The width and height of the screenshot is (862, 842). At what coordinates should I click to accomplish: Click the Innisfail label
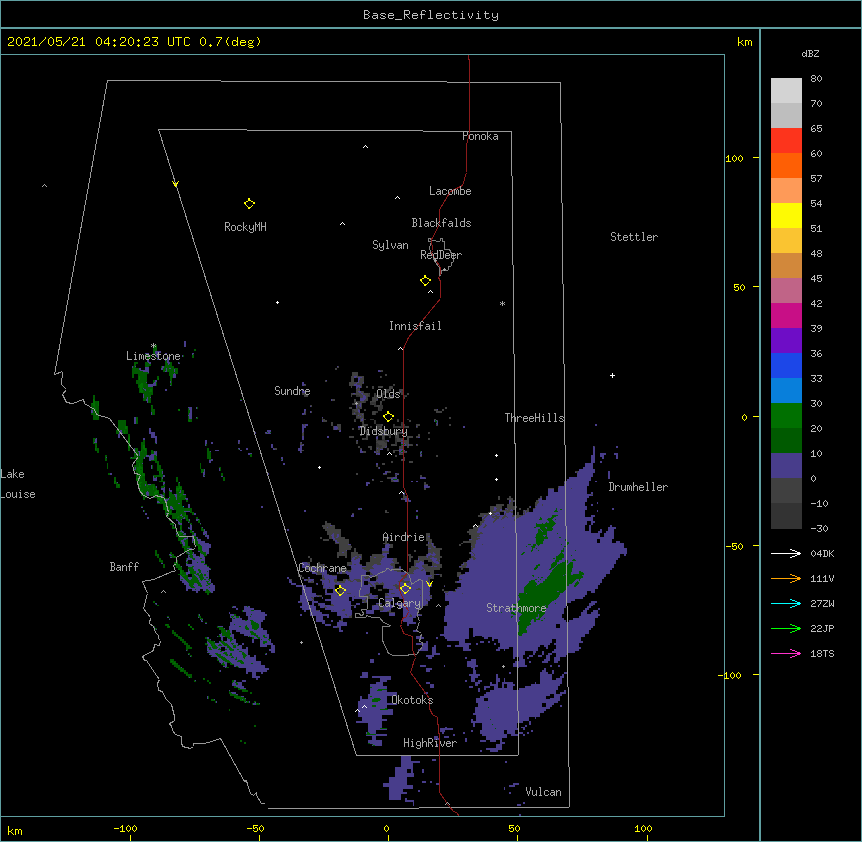pyautogui.click(x=415, y=326)
